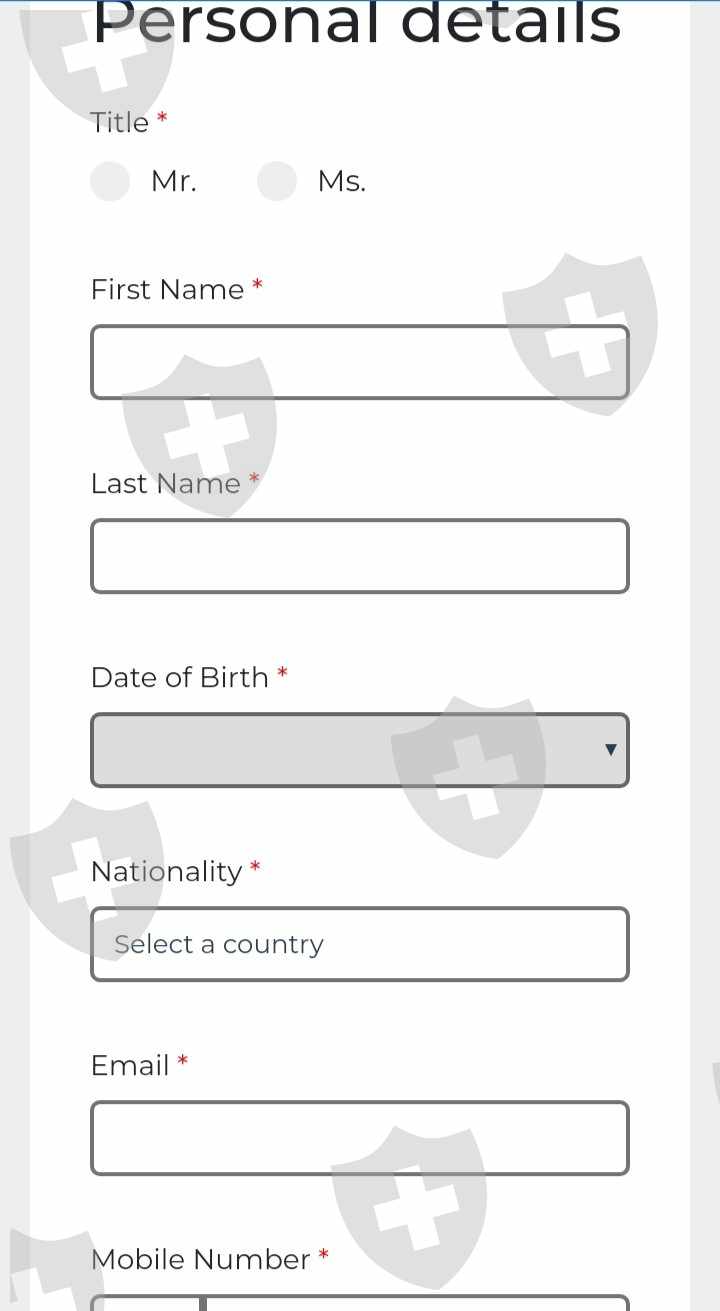Click the Mr. label text

pos(173,182)
